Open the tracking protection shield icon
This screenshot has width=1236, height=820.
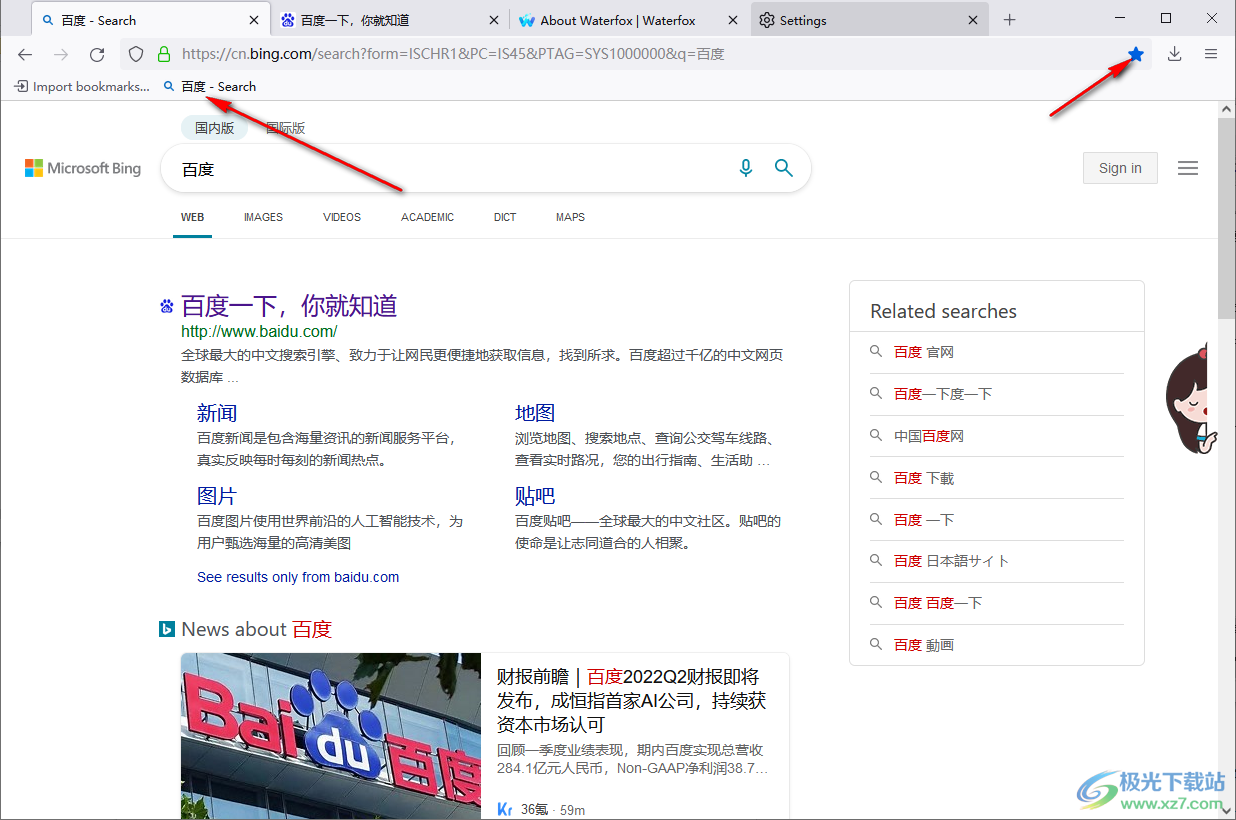pyautogui.click(x=136, y=54)
